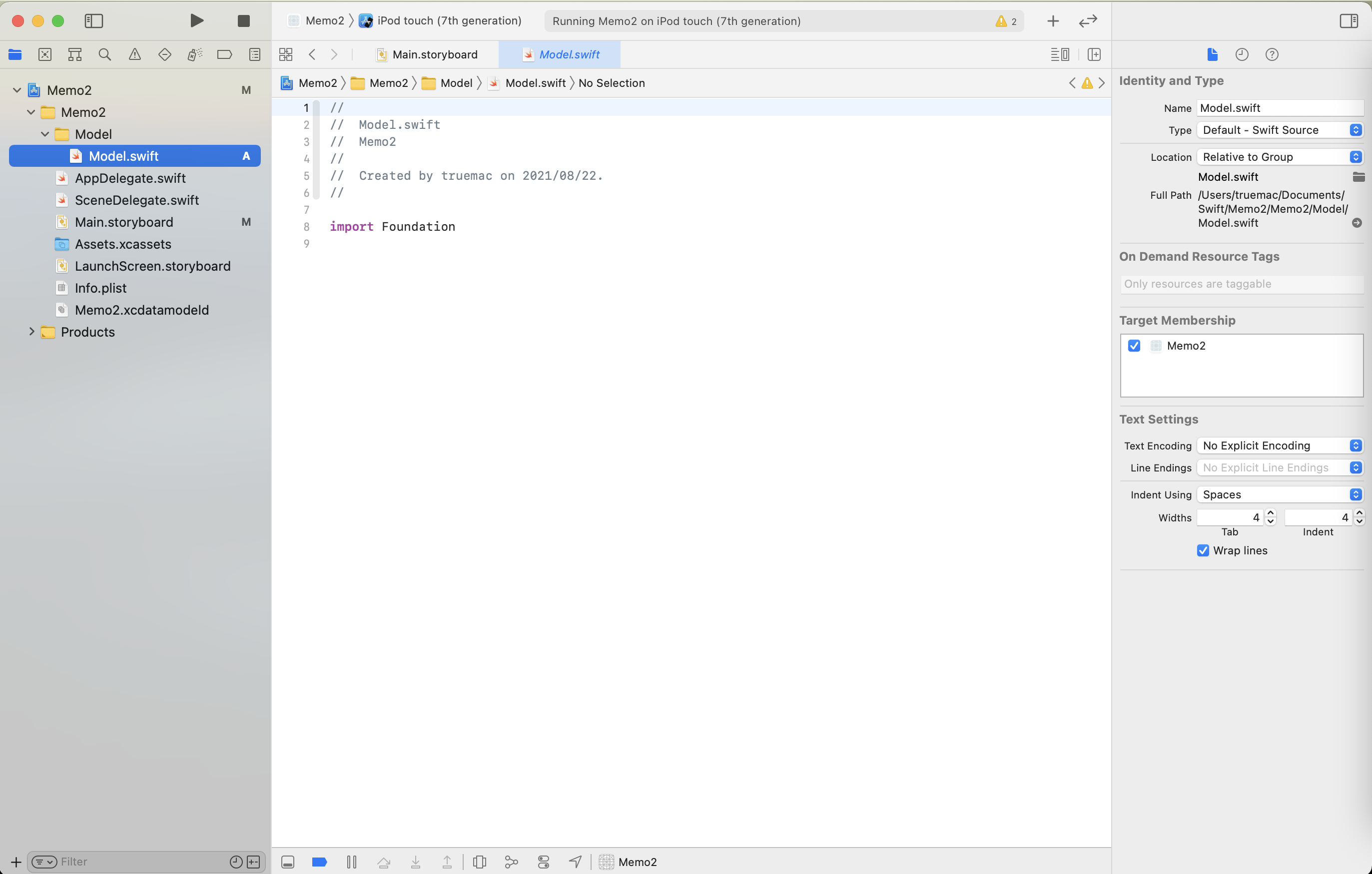The height and width of the screenshot is (874, 1372).
Task: Select AppDelegate.swift in the navigator
Action: [x=130, y=178]
